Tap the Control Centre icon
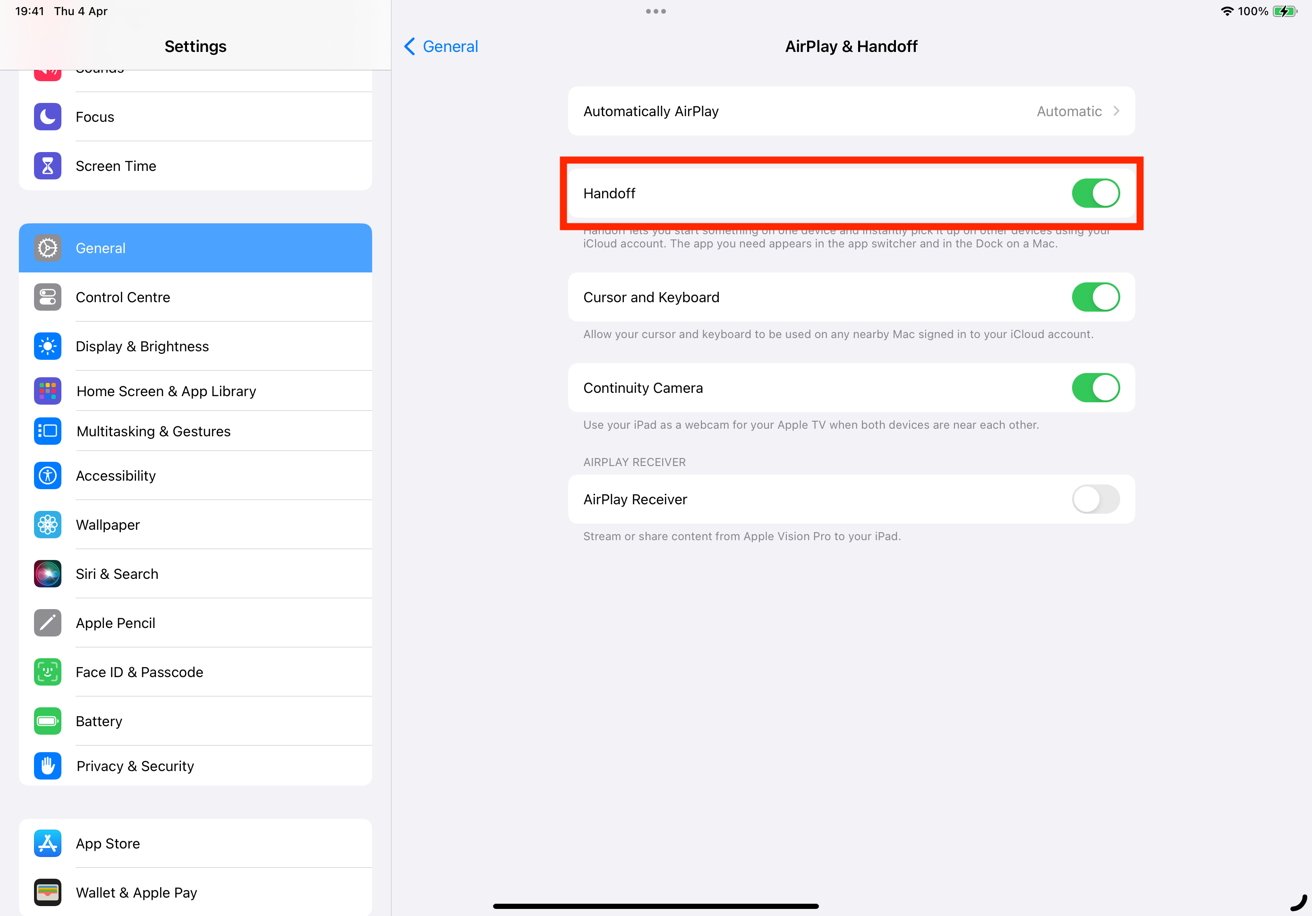This screenshot has width=1312, height=916. point(48,297)
